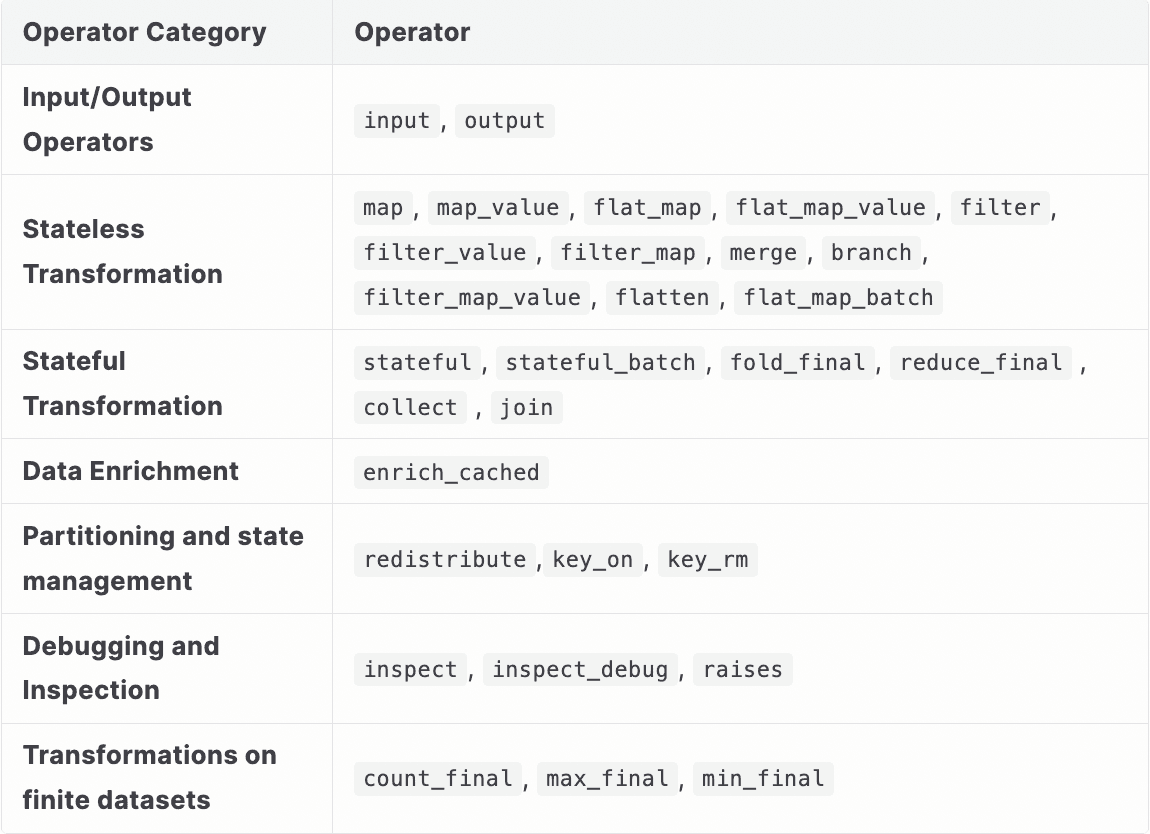Click the branch operator tag
This screenshot has width=1150, height=834.
[871, 253]
